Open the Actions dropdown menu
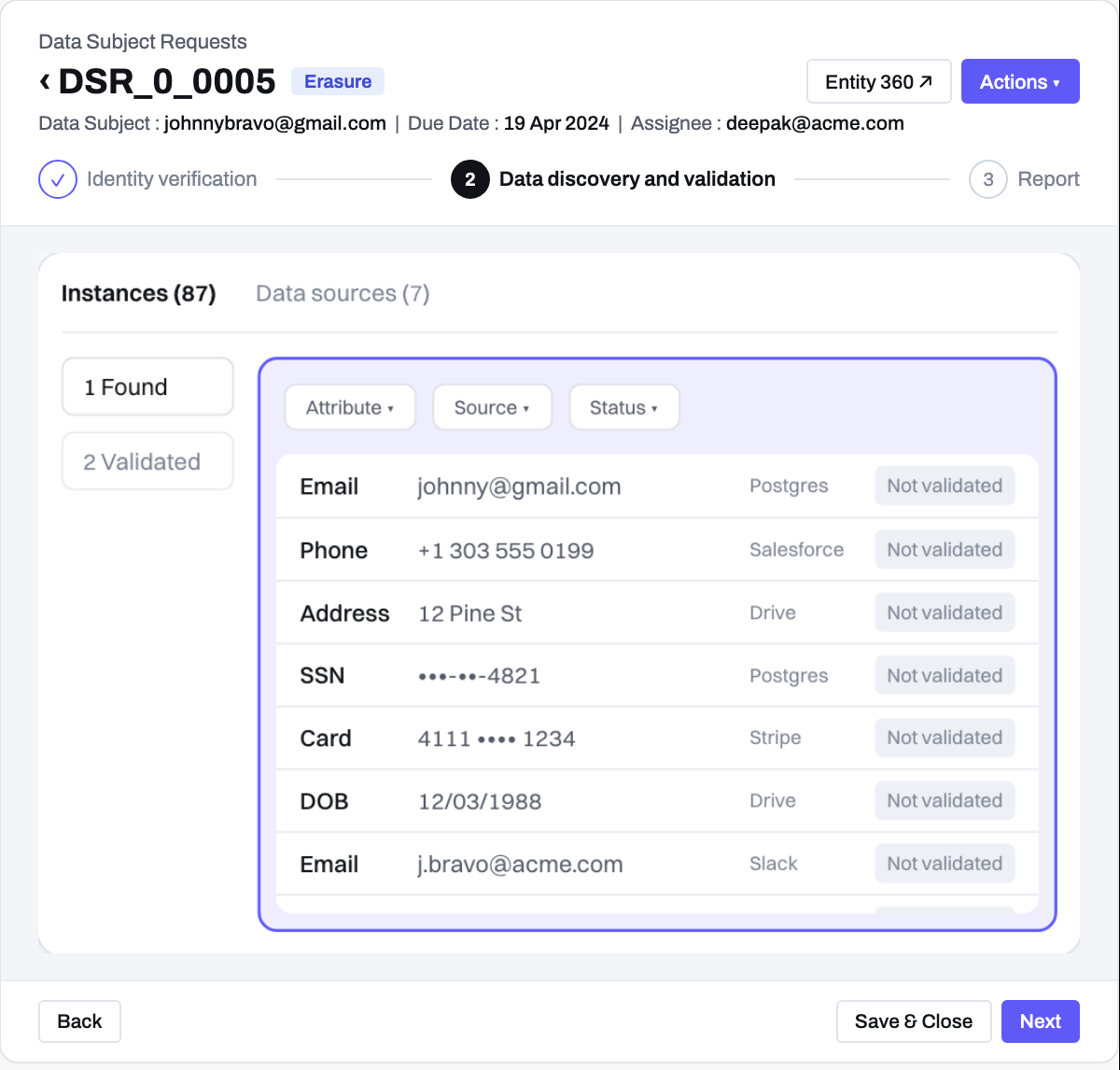Viewport: 1120px width, 1070px height. (1020, 81)
